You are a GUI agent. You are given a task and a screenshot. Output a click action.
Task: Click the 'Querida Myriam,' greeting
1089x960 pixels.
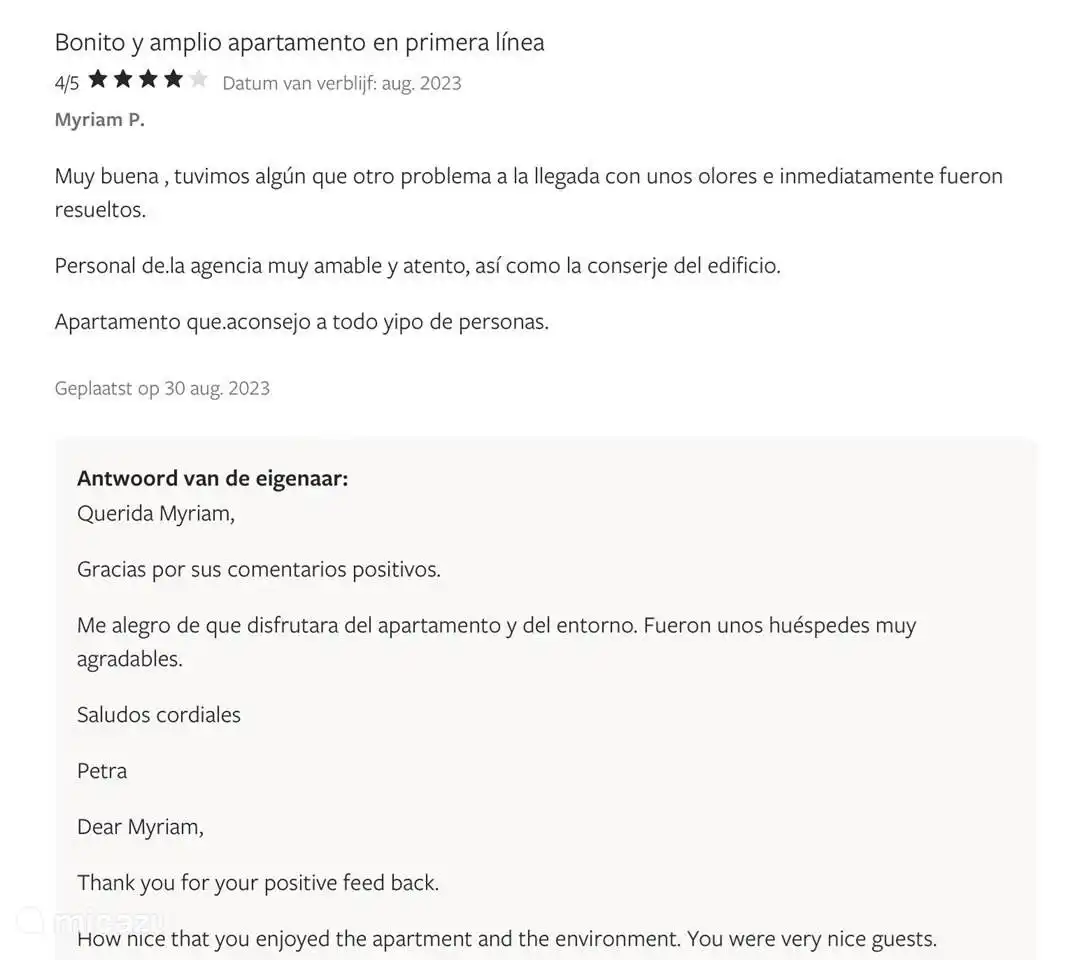click(155, 514)
